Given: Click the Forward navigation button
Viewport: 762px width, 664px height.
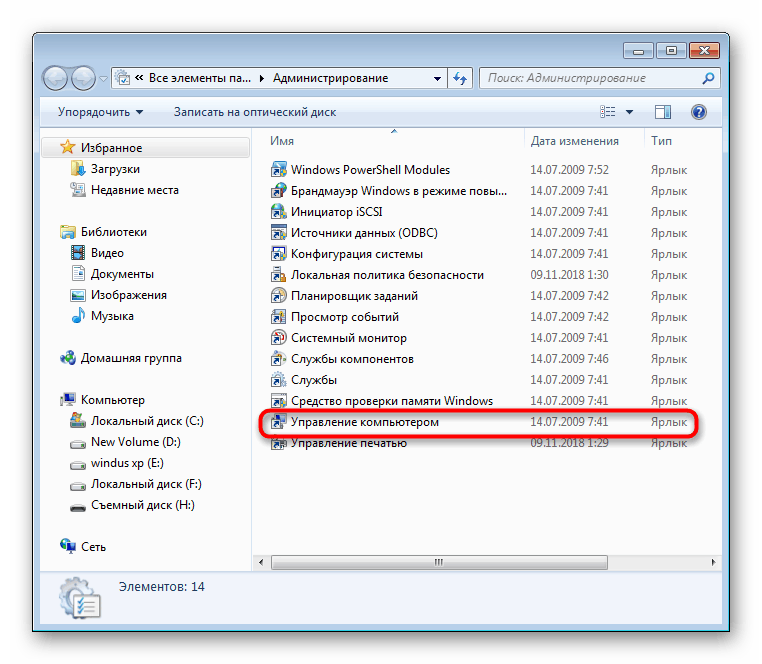Looking at the screenshot, I should point(84,78).
